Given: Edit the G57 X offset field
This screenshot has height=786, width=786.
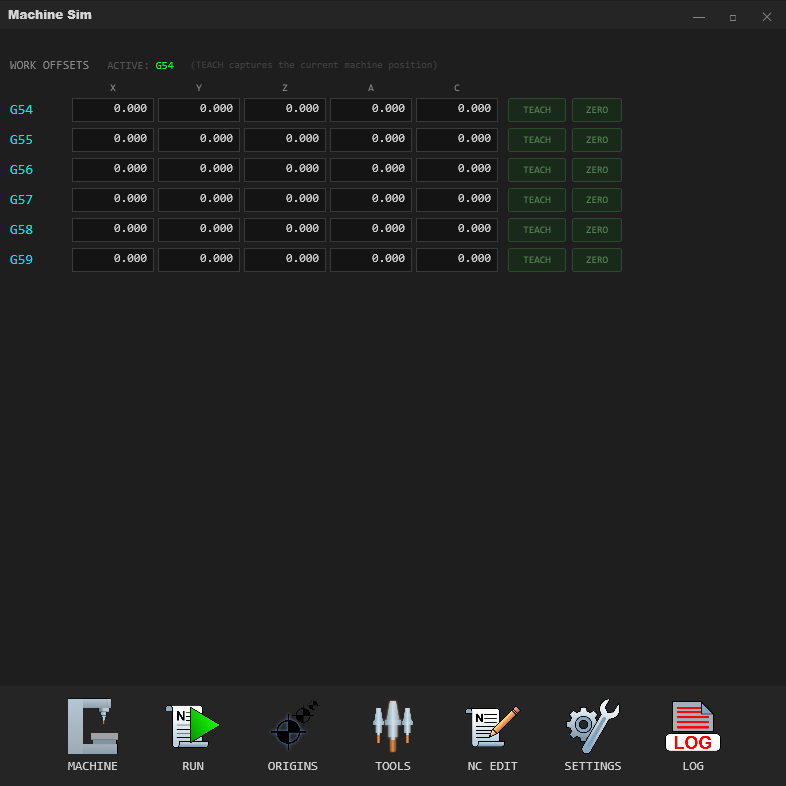Looking at the screenshot, I should pyautogui.click(x=113, y=200).
